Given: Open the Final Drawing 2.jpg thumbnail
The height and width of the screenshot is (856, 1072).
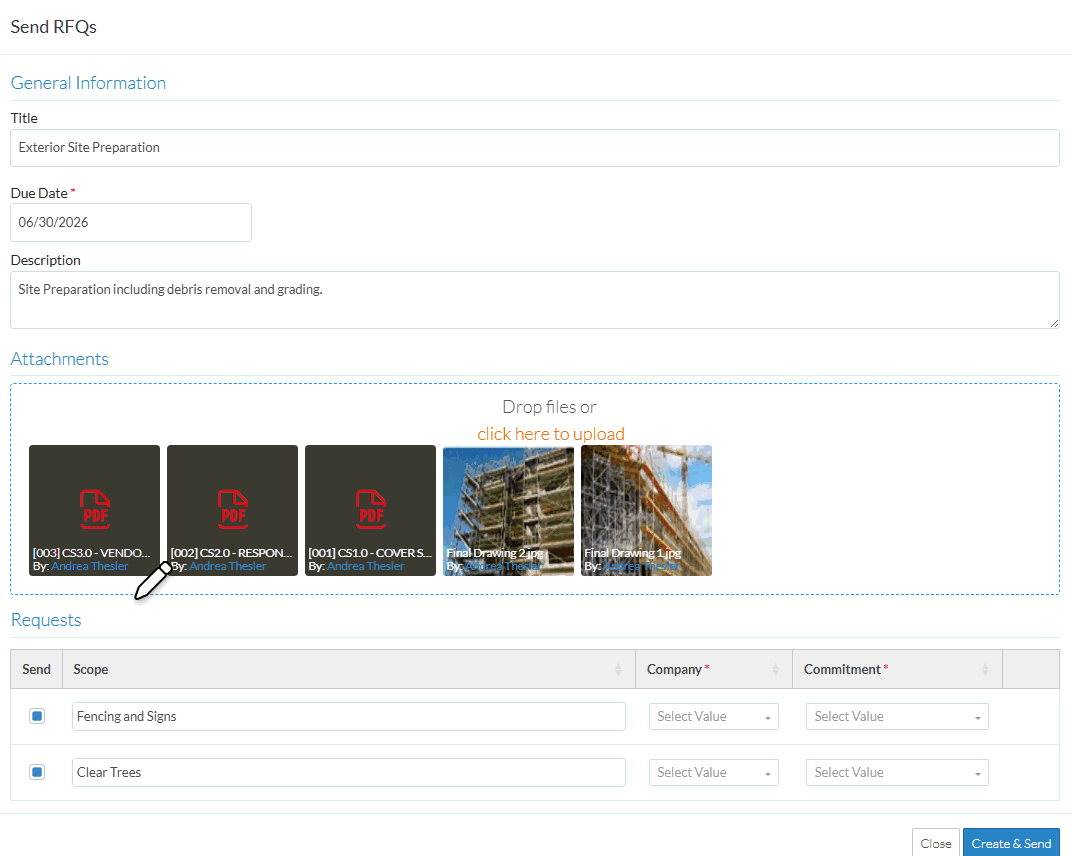Looking at the screenshot, I should (x=509, y=510).
